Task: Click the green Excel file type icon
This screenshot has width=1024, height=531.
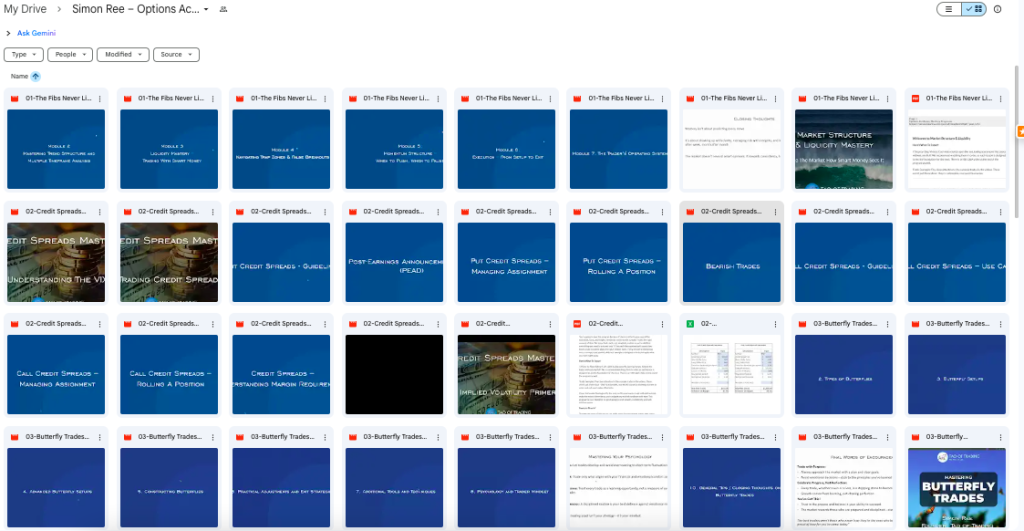Action: coord(690,324)
